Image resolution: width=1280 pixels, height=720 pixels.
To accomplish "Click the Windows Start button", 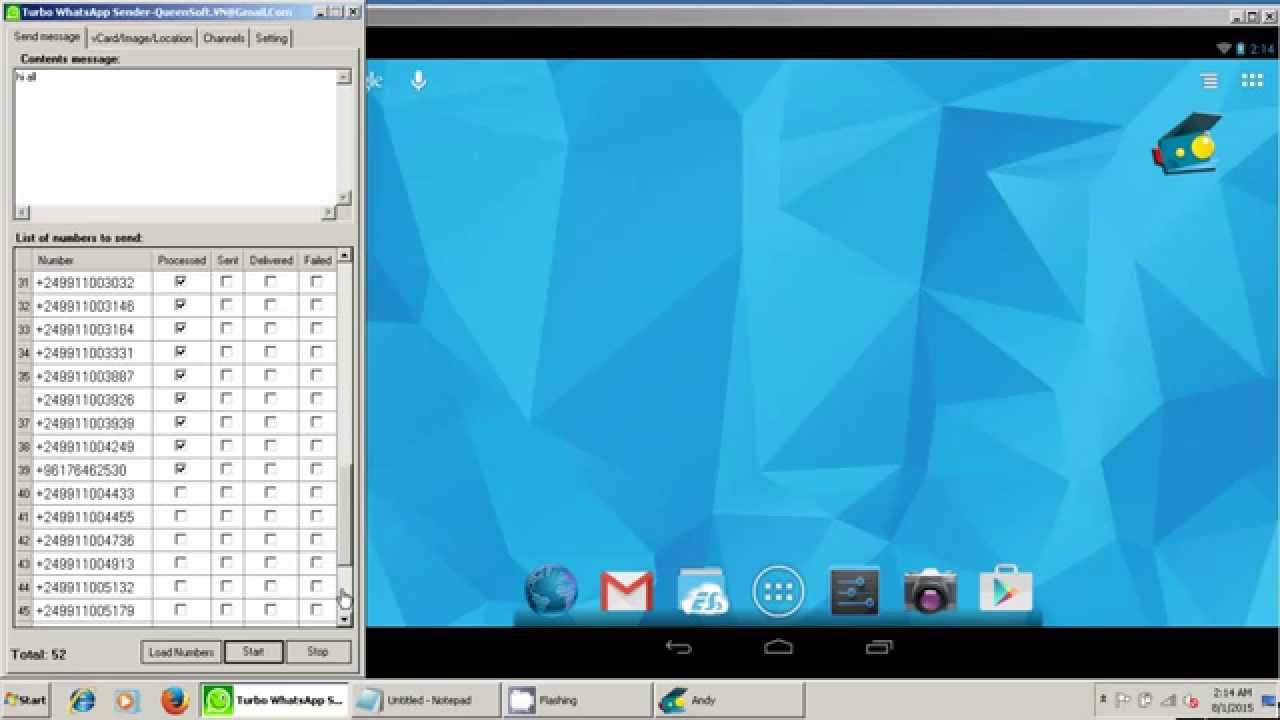I will point(26,700).
